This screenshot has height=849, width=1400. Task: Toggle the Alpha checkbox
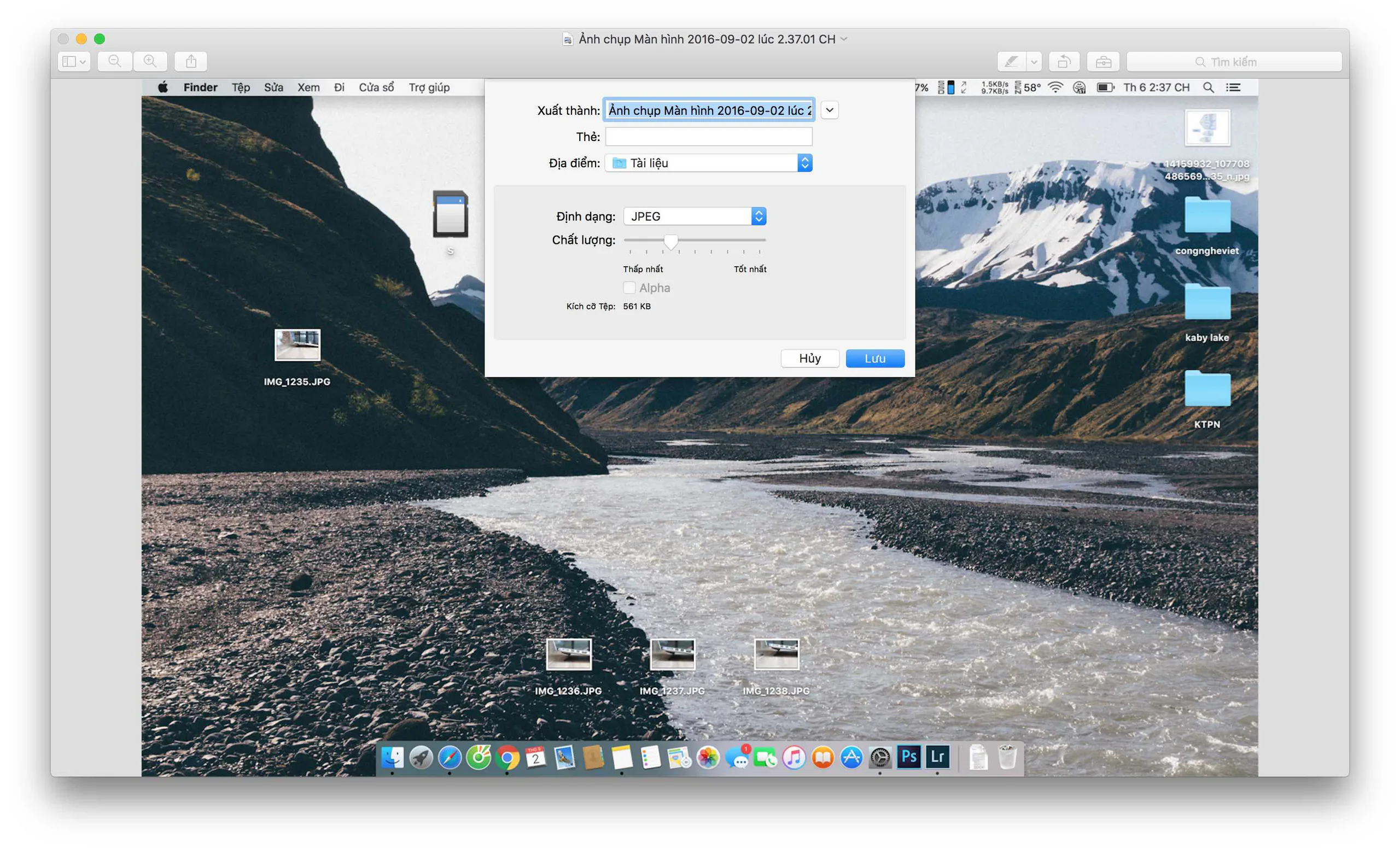629,288
